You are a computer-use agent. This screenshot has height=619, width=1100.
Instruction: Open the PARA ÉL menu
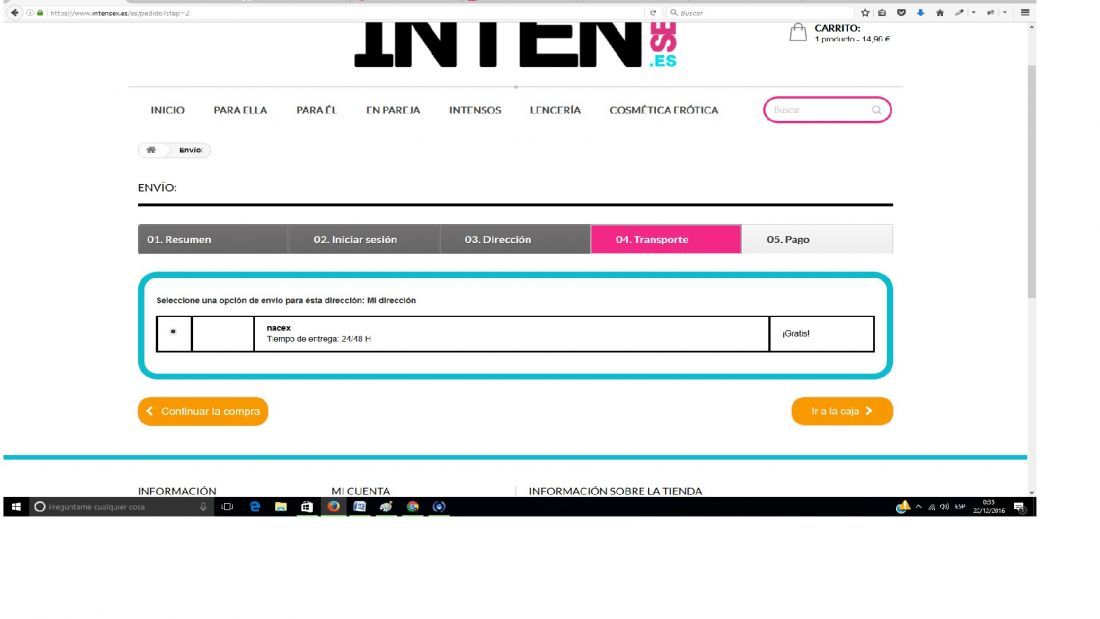point(316,110)
